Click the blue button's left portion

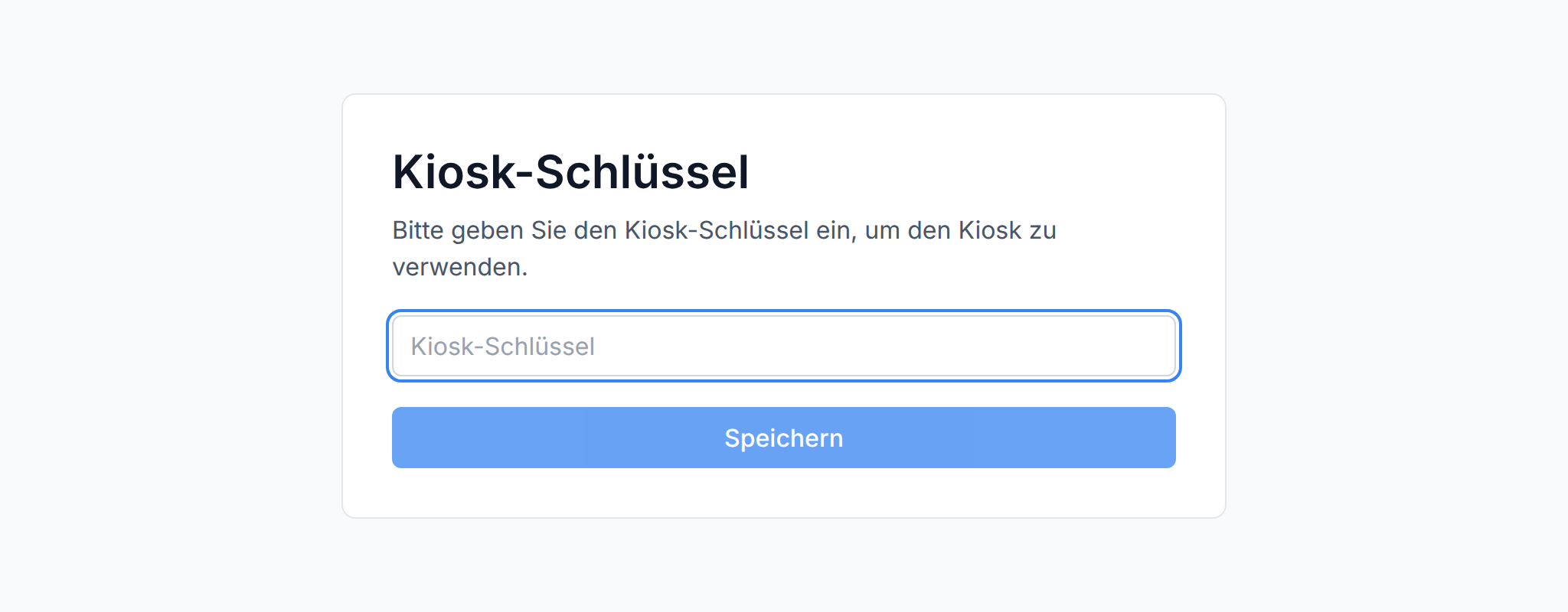click(490, 438)
